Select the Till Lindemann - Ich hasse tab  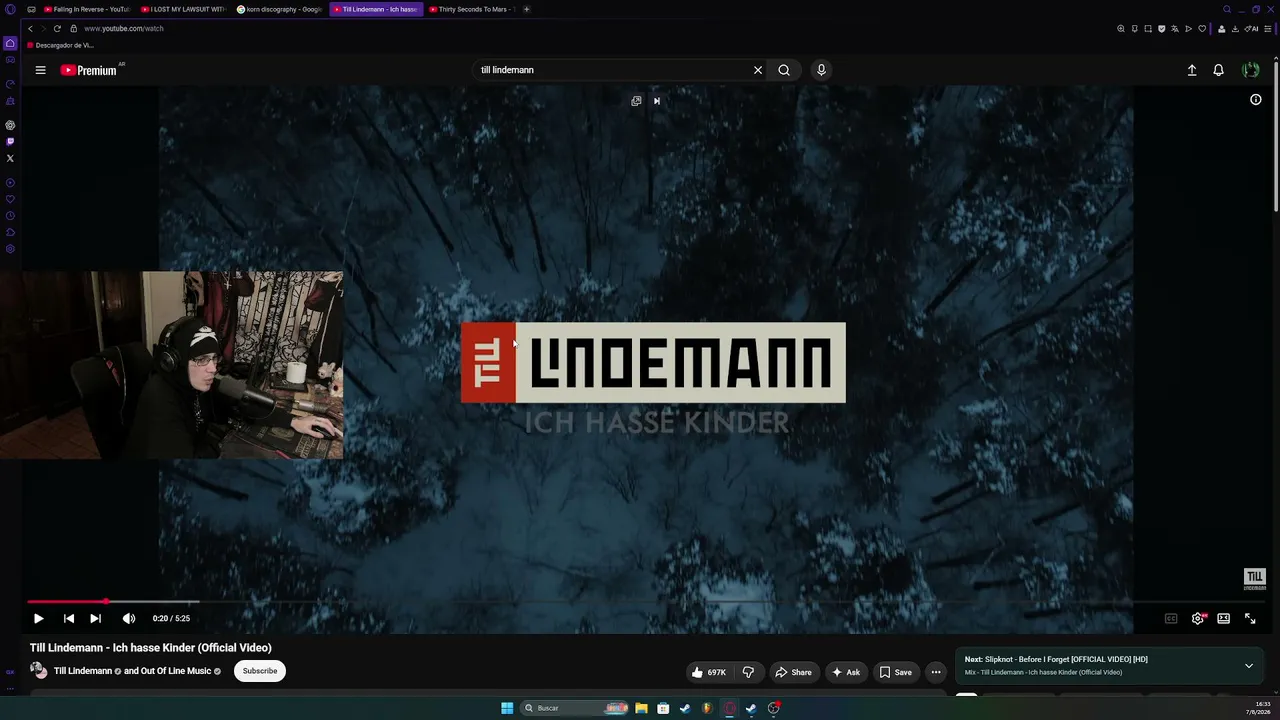[x=377, y=9]
